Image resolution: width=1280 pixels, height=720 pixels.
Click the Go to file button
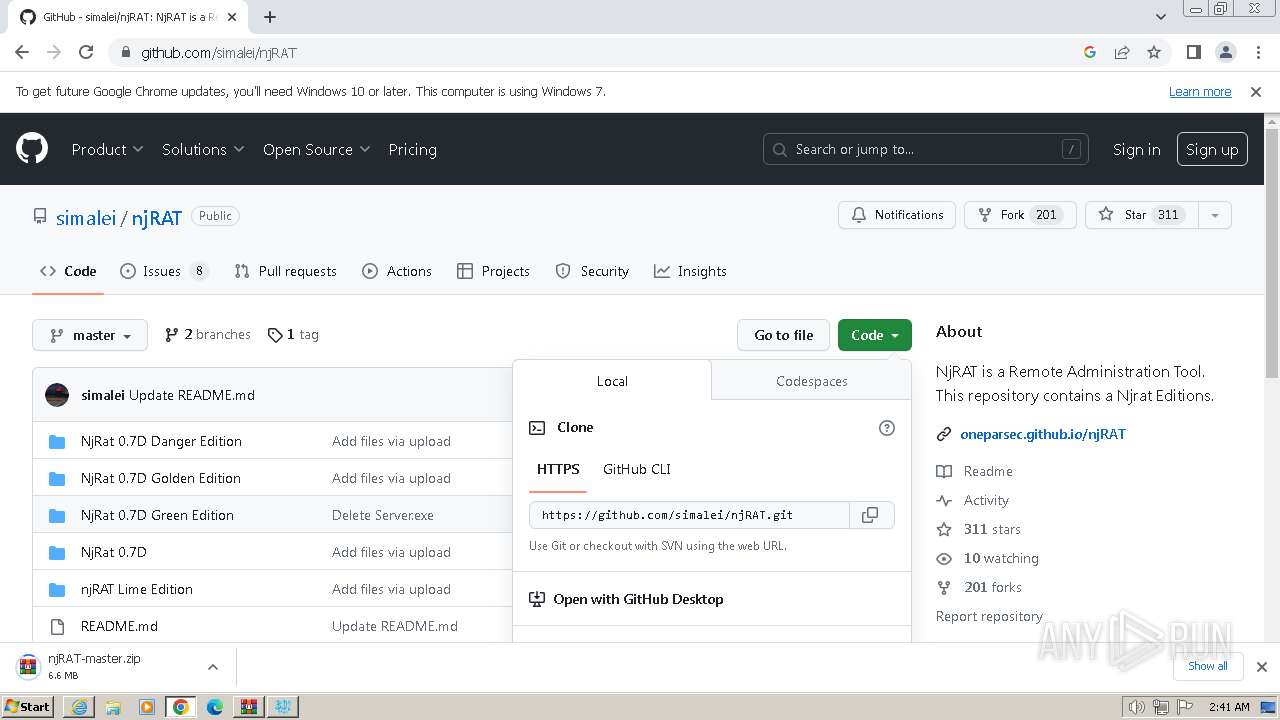click(784, 335)
